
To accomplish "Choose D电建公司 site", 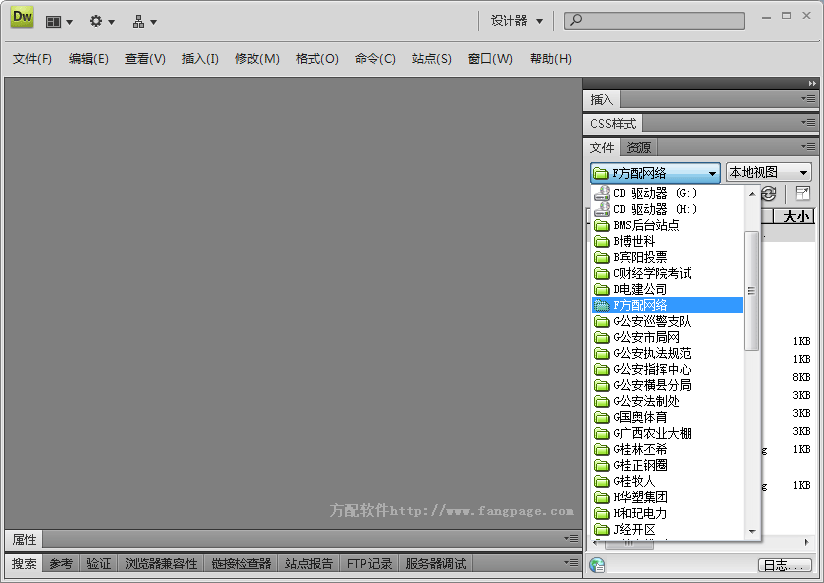I will tap(667, 289).
